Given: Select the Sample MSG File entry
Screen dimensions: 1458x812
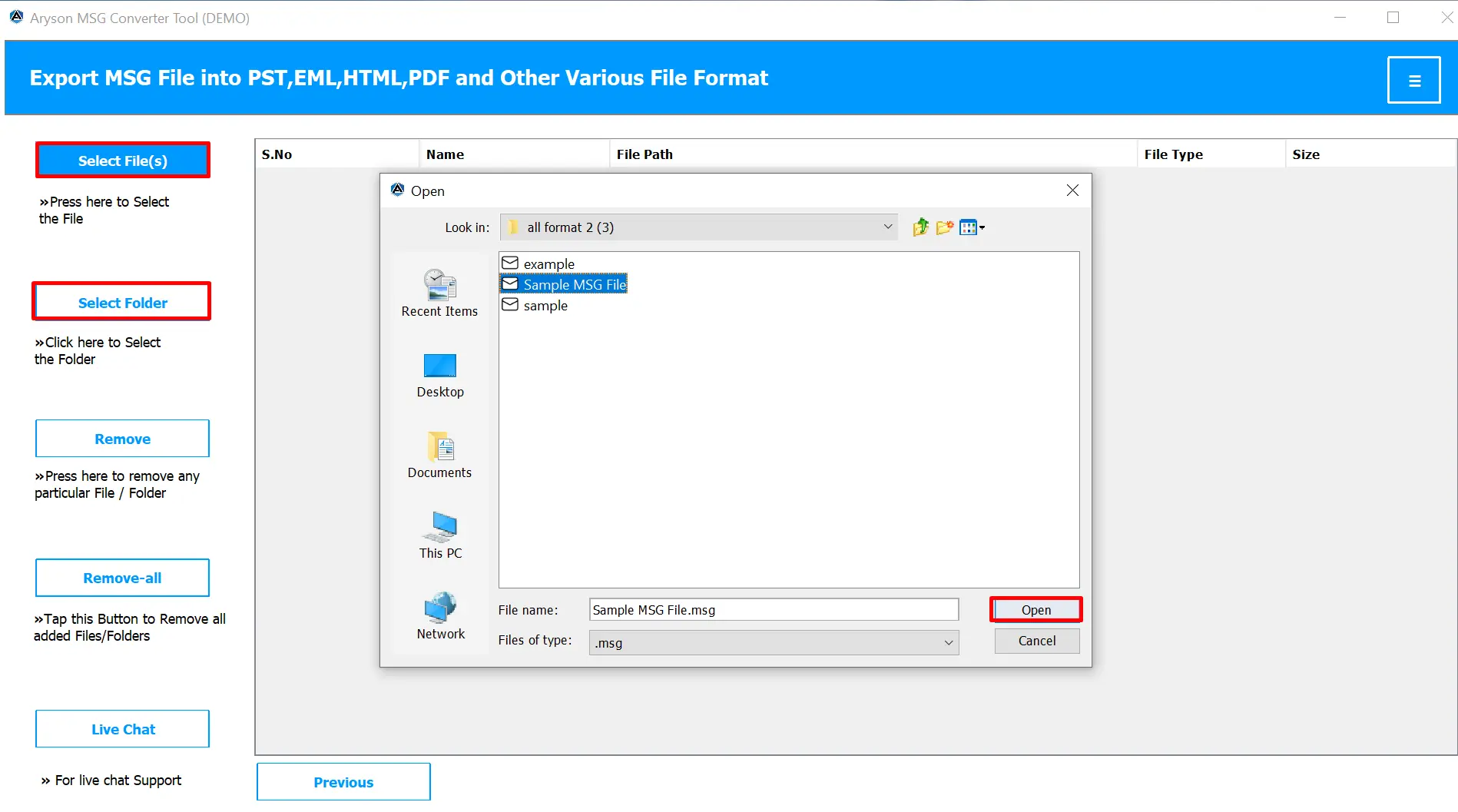Looking at the screenshot, I should click(x=564, y=284).
